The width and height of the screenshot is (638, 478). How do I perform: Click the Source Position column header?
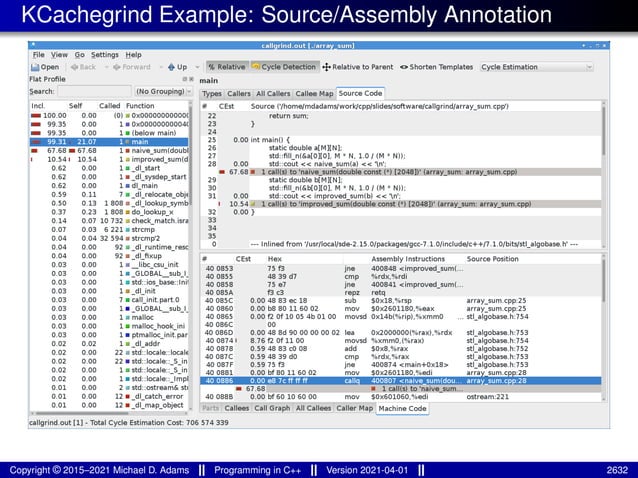492,259
